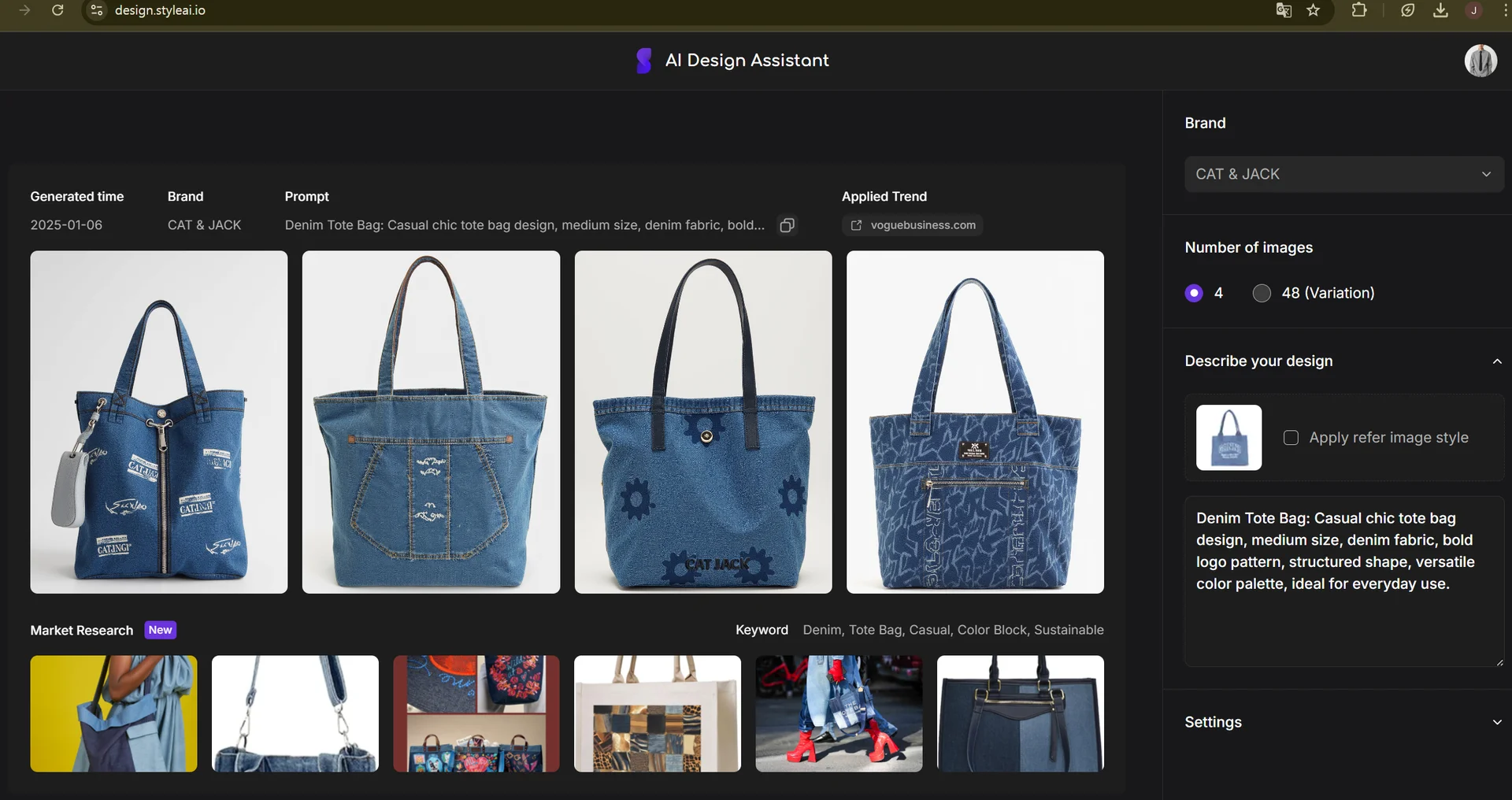
Task: Open the browser extensions puzzle icon
Action: coord(1359,10)
